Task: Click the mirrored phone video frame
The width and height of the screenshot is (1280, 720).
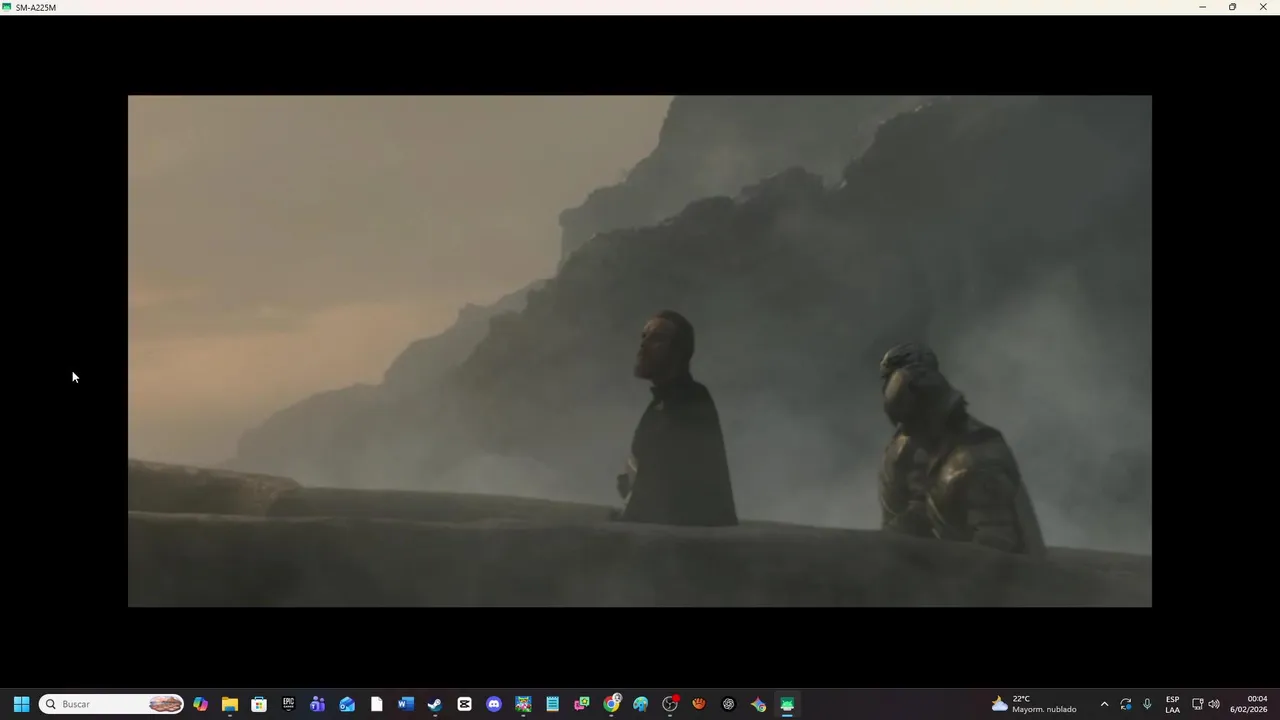Action: [x=640, y=351]
